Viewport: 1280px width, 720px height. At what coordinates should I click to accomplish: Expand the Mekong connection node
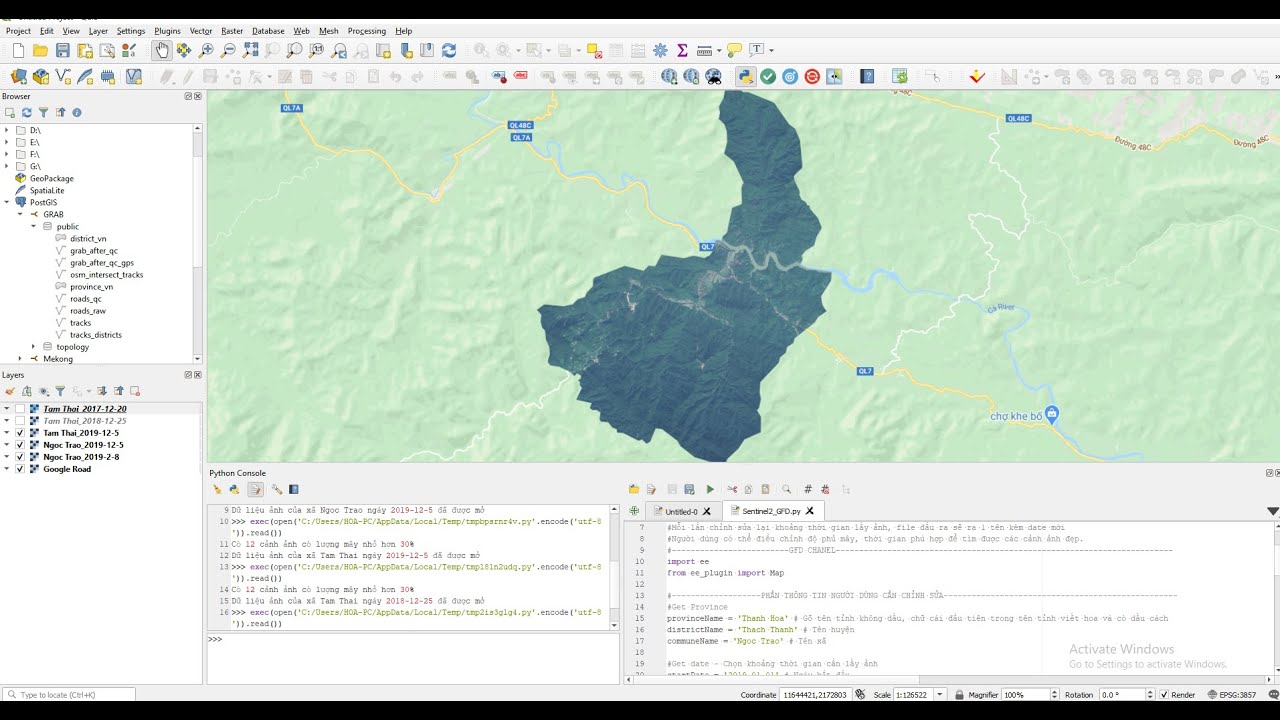point(21,359)
